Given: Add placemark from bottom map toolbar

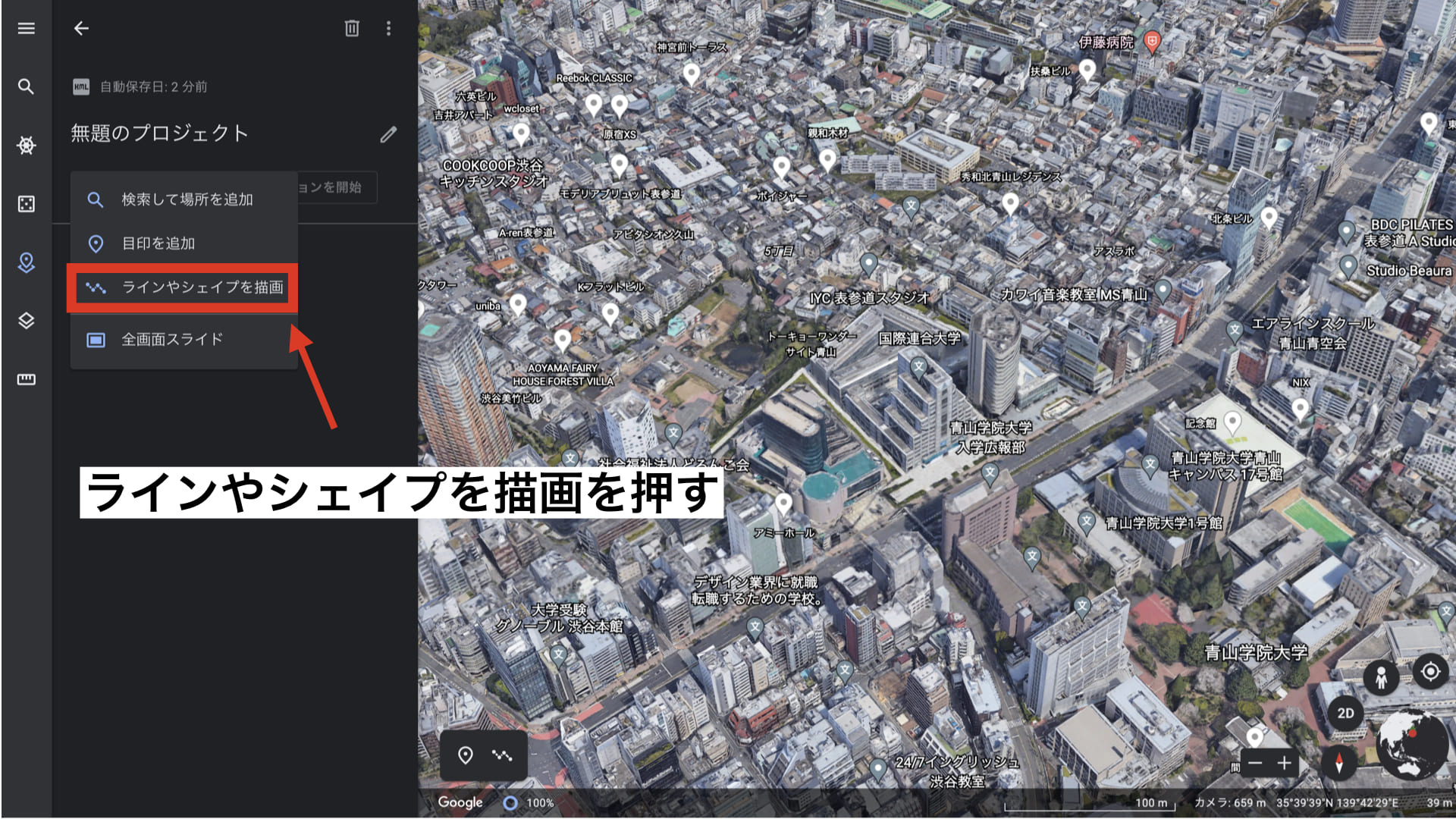Looking at the screenshot, I should coord(466,755).
